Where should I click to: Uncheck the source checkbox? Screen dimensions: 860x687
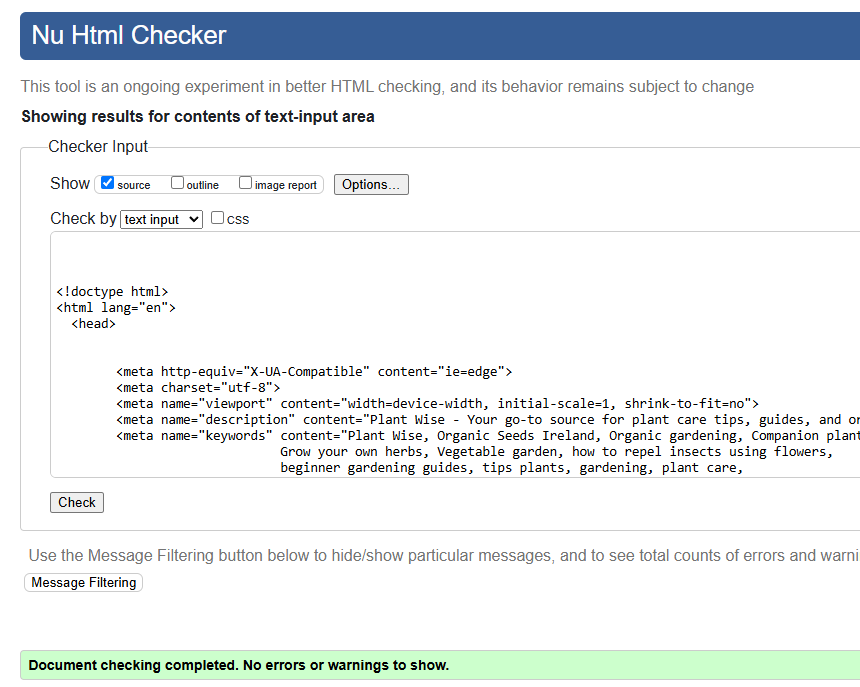point(108,183)
